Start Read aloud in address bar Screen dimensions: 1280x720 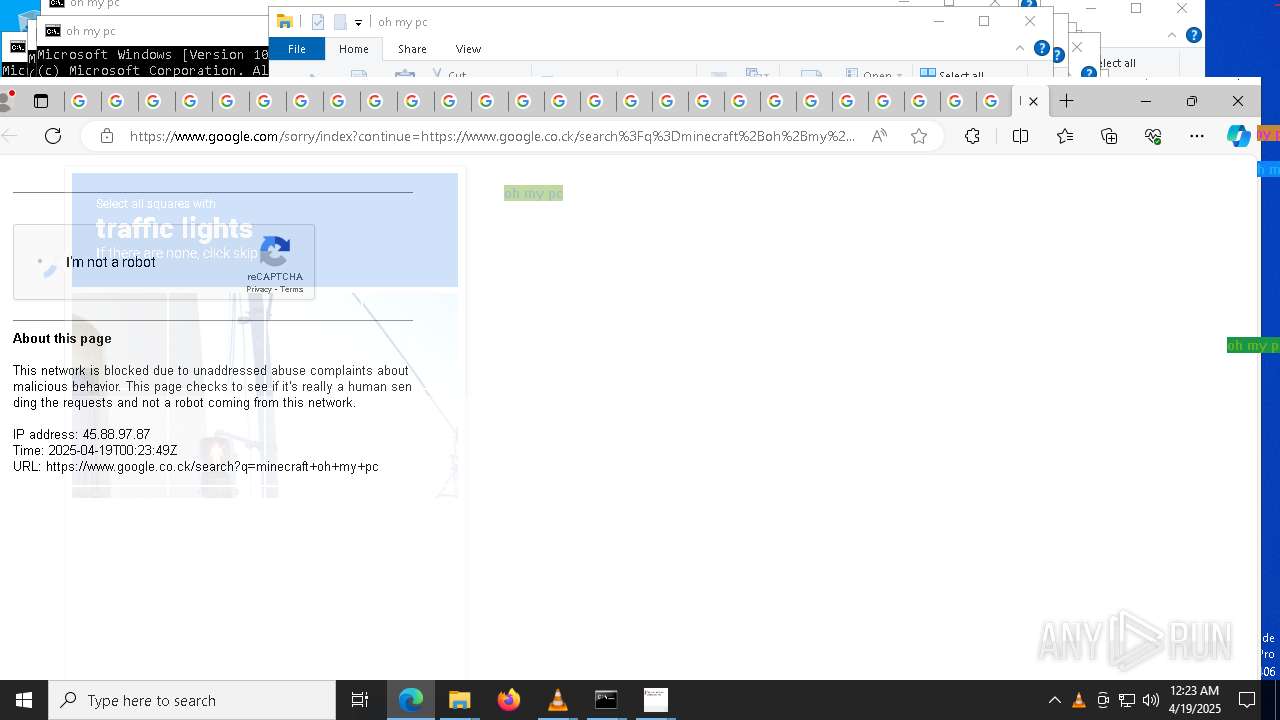[x=879, y=136]
